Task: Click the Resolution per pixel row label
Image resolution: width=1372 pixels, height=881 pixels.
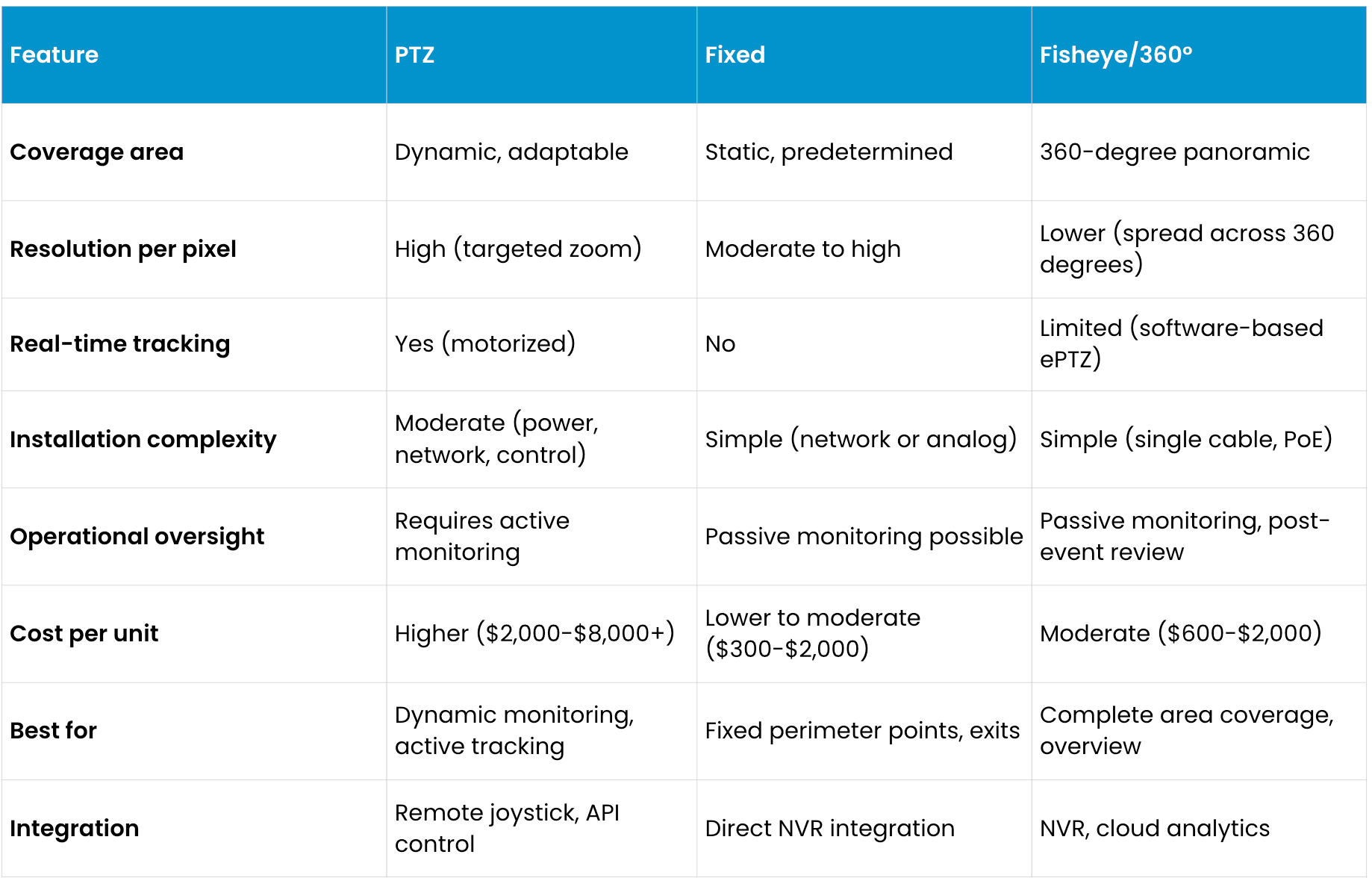Action: tap(122, 249)
